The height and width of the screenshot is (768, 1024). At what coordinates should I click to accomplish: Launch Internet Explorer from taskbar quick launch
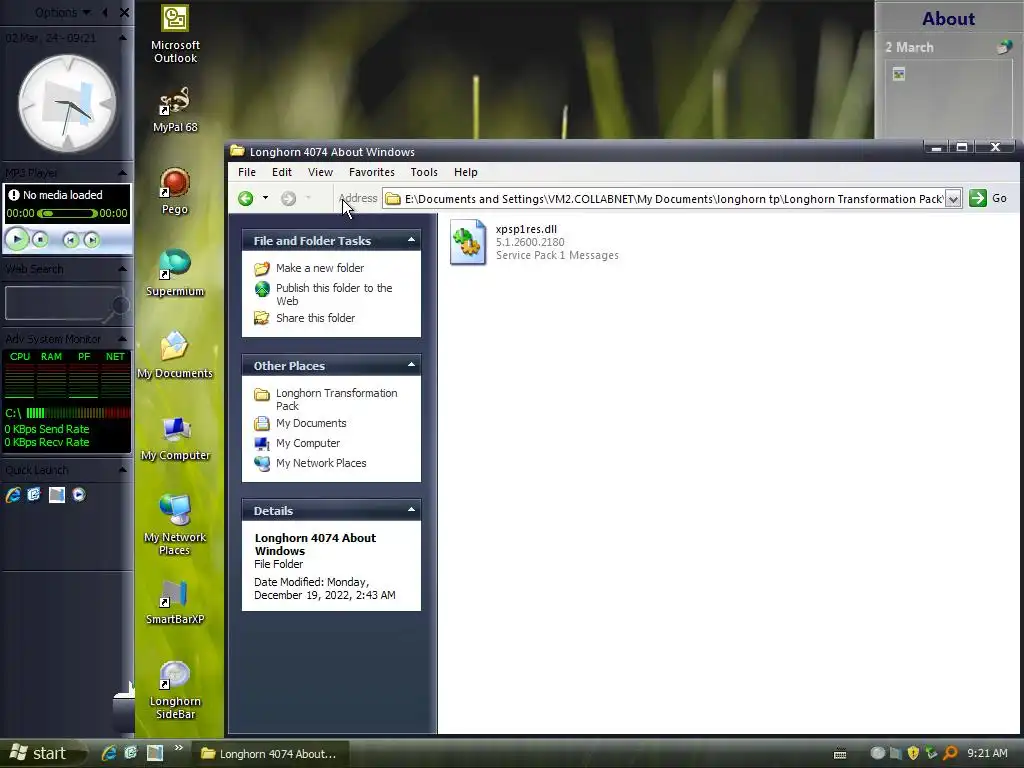click(x=109, y=753)
